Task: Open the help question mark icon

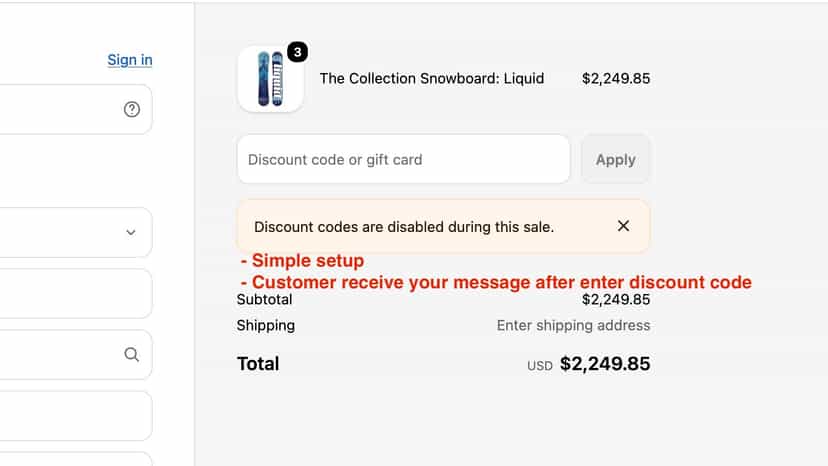Action: [x=131, y=109]
